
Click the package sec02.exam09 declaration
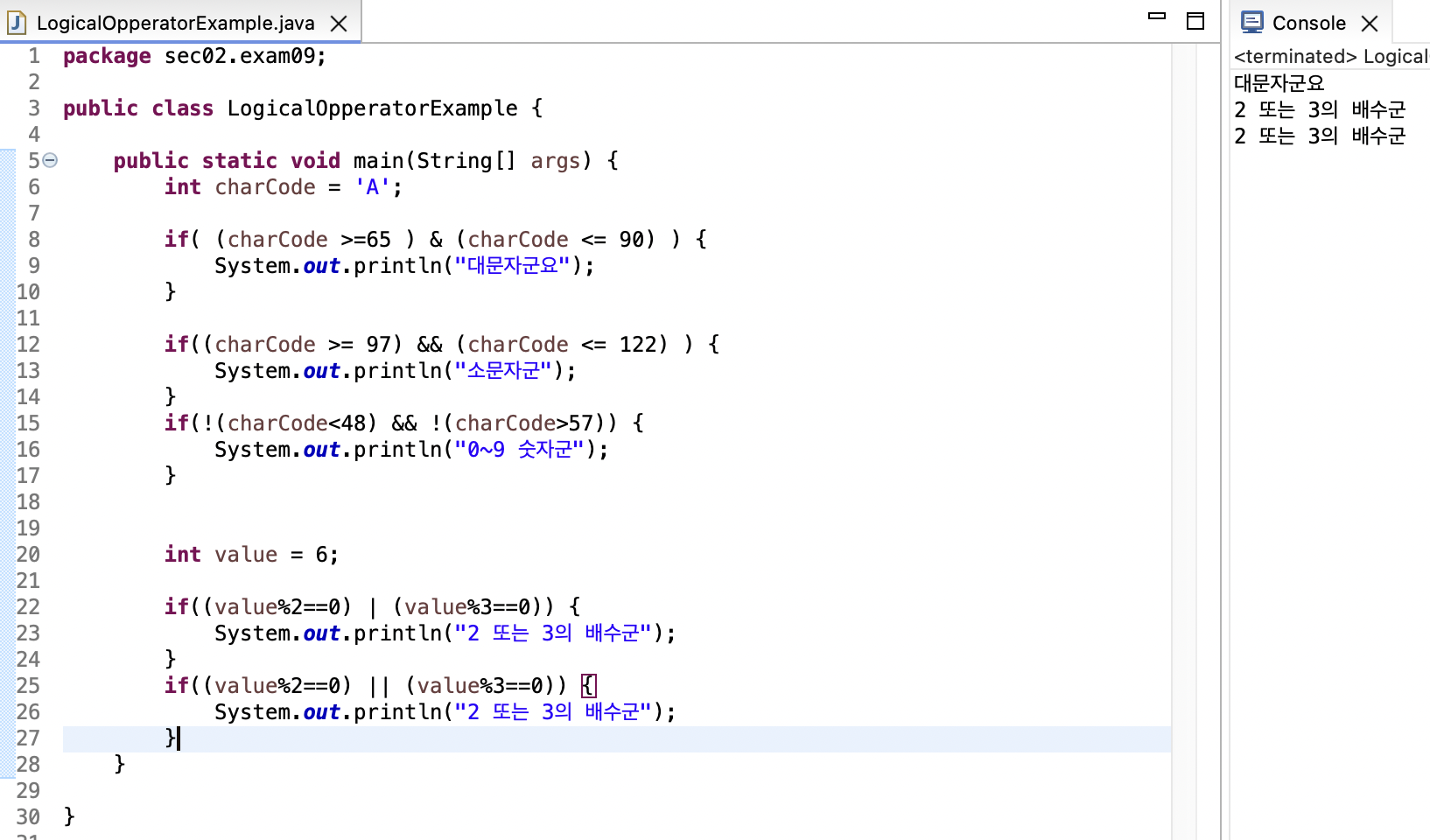tap(194, 56)
